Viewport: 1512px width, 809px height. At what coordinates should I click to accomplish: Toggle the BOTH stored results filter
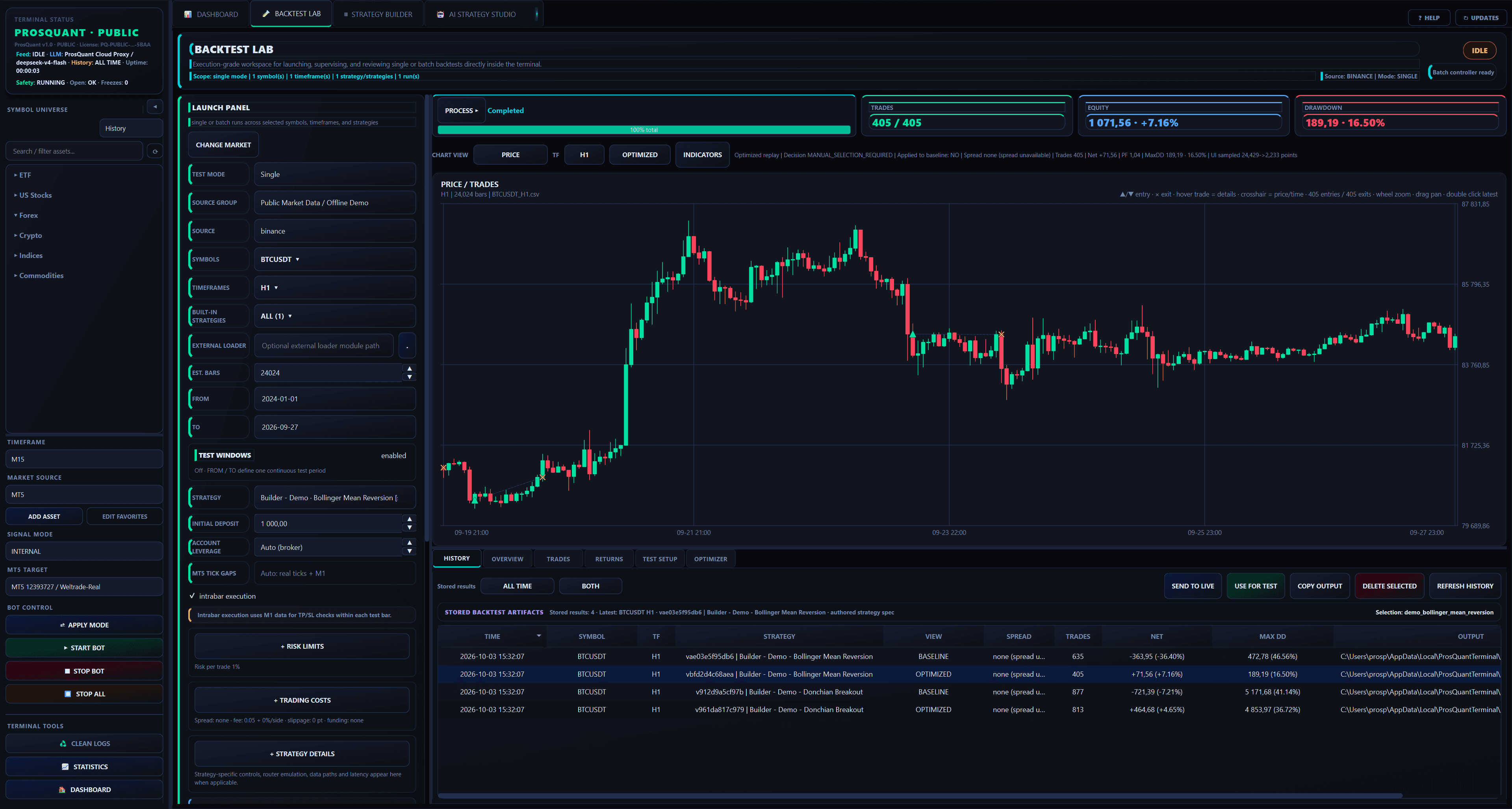point(590,586)
